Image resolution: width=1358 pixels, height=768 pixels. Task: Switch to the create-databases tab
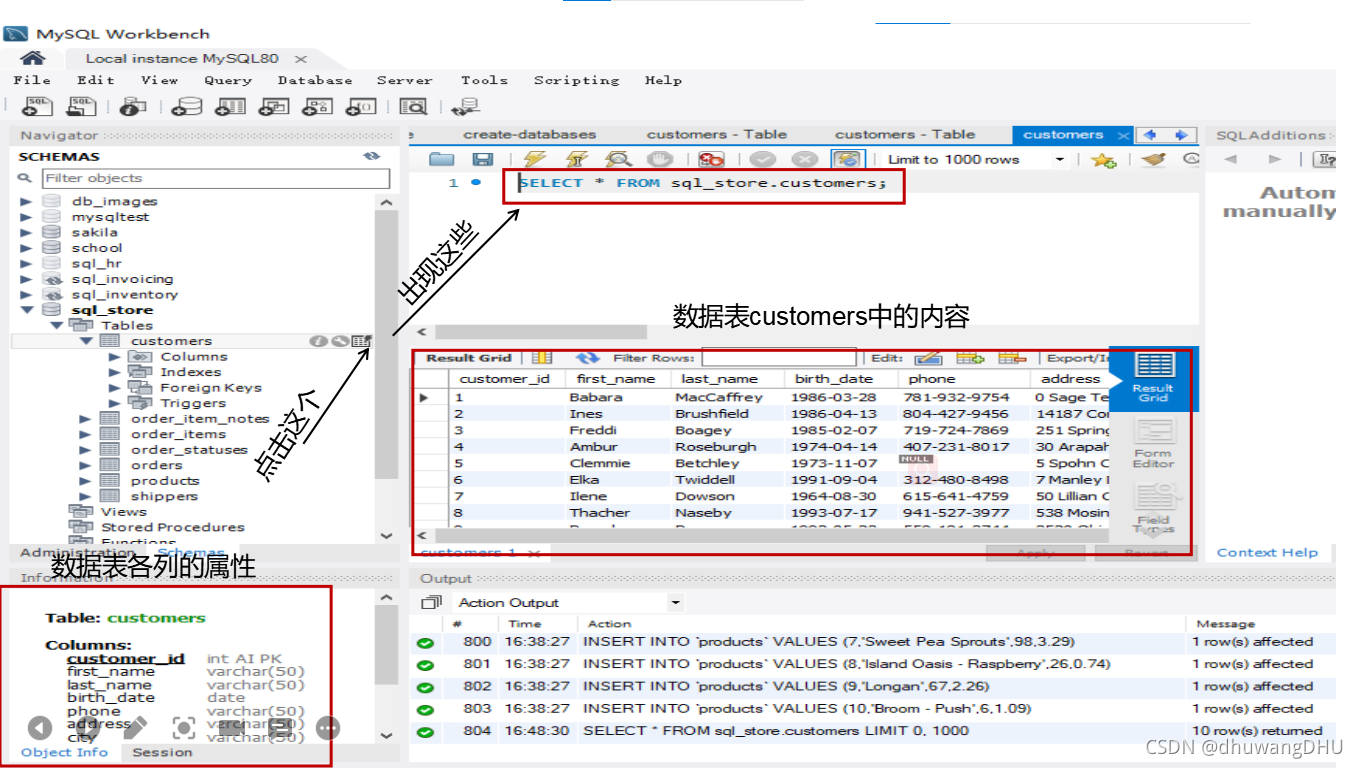click(x=529, y=134)
